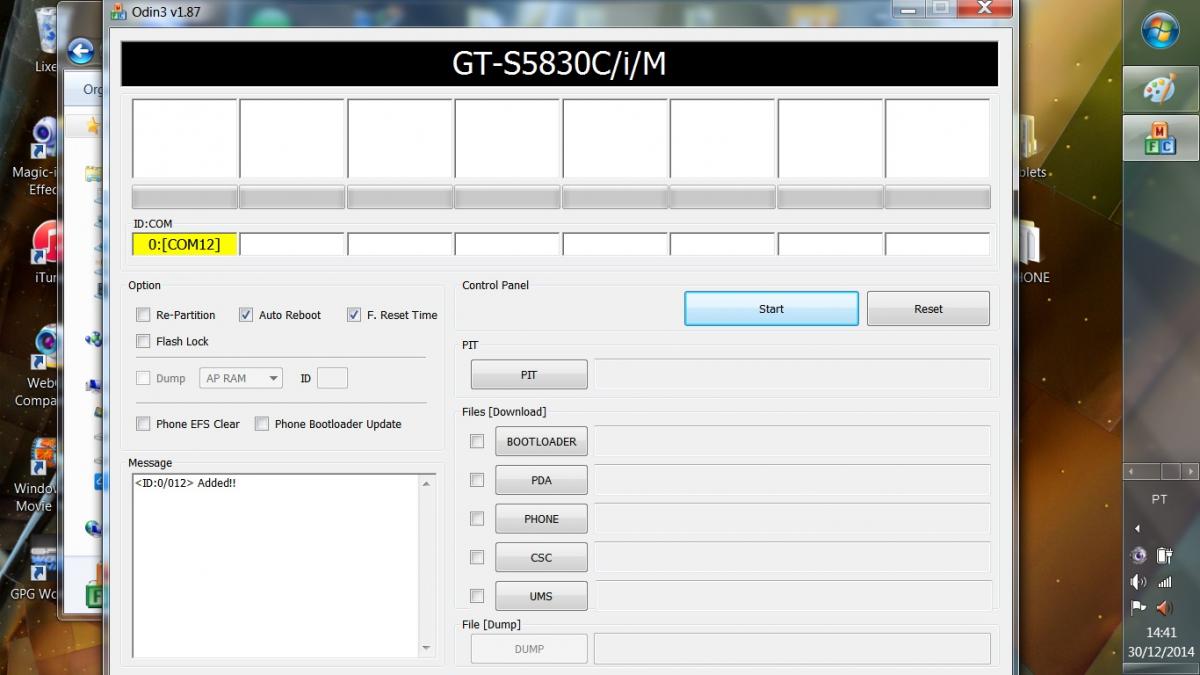This screenshot has height=675, width=1200.
Task: Click the Windows Movie Maker desktop shortcut
Action: [x=45, y=457]
